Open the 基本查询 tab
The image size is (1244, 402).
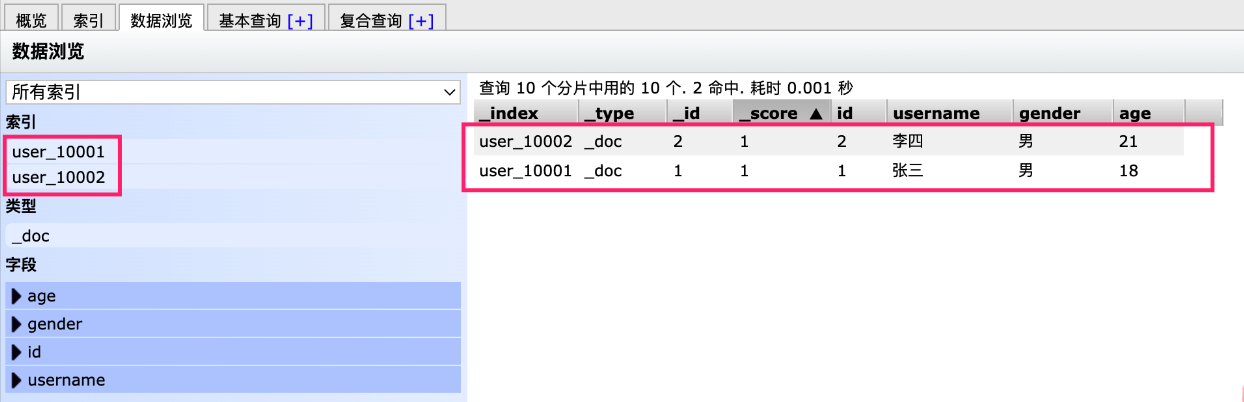pyautogui.click(x=250, y=19)
